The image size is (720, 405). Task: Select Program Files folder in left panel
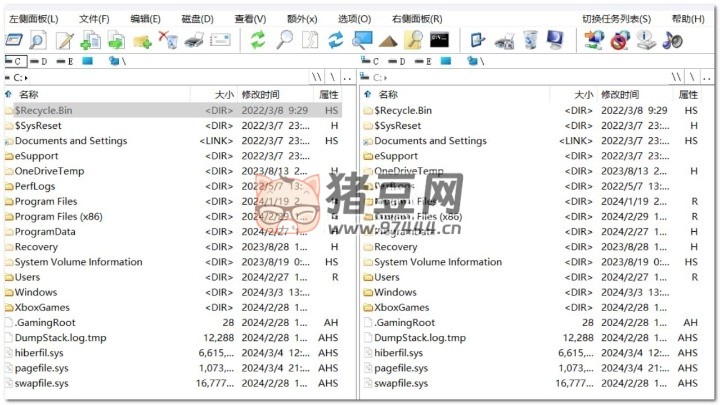click(46, 201)
